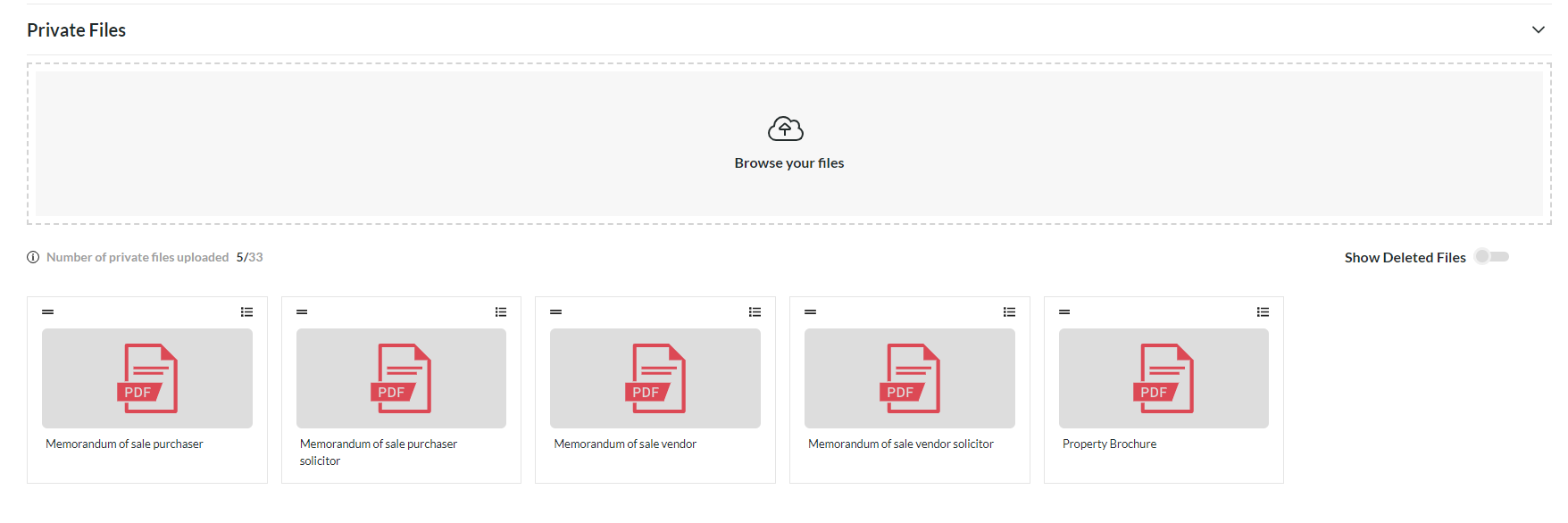Screen dimensions: 1568x523
Task: Open PDF thumbnail of purchaser solicitor memorandum
Action: click(x=401, y=378)
